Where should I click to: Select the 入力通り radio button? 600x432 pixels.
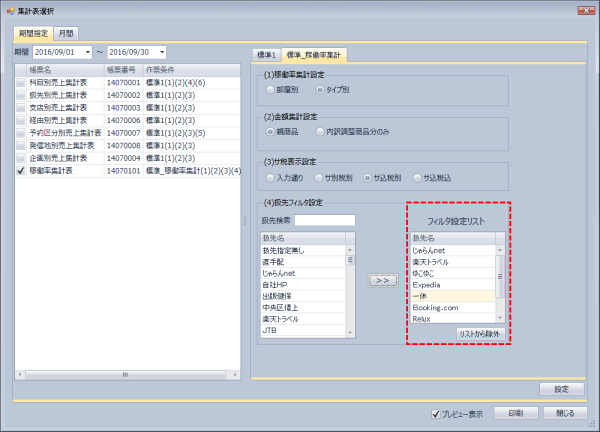[x=270, y=178]
